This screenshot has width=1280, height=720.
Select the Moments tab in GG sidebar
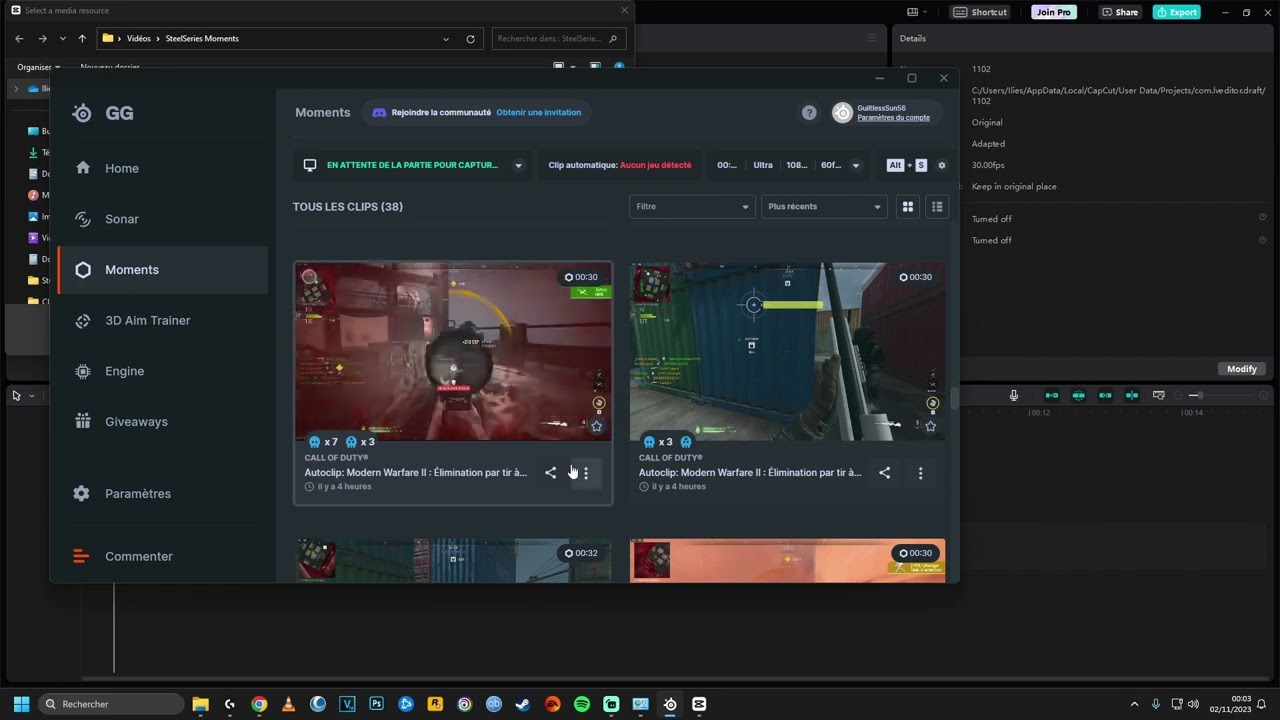[163, 270]
